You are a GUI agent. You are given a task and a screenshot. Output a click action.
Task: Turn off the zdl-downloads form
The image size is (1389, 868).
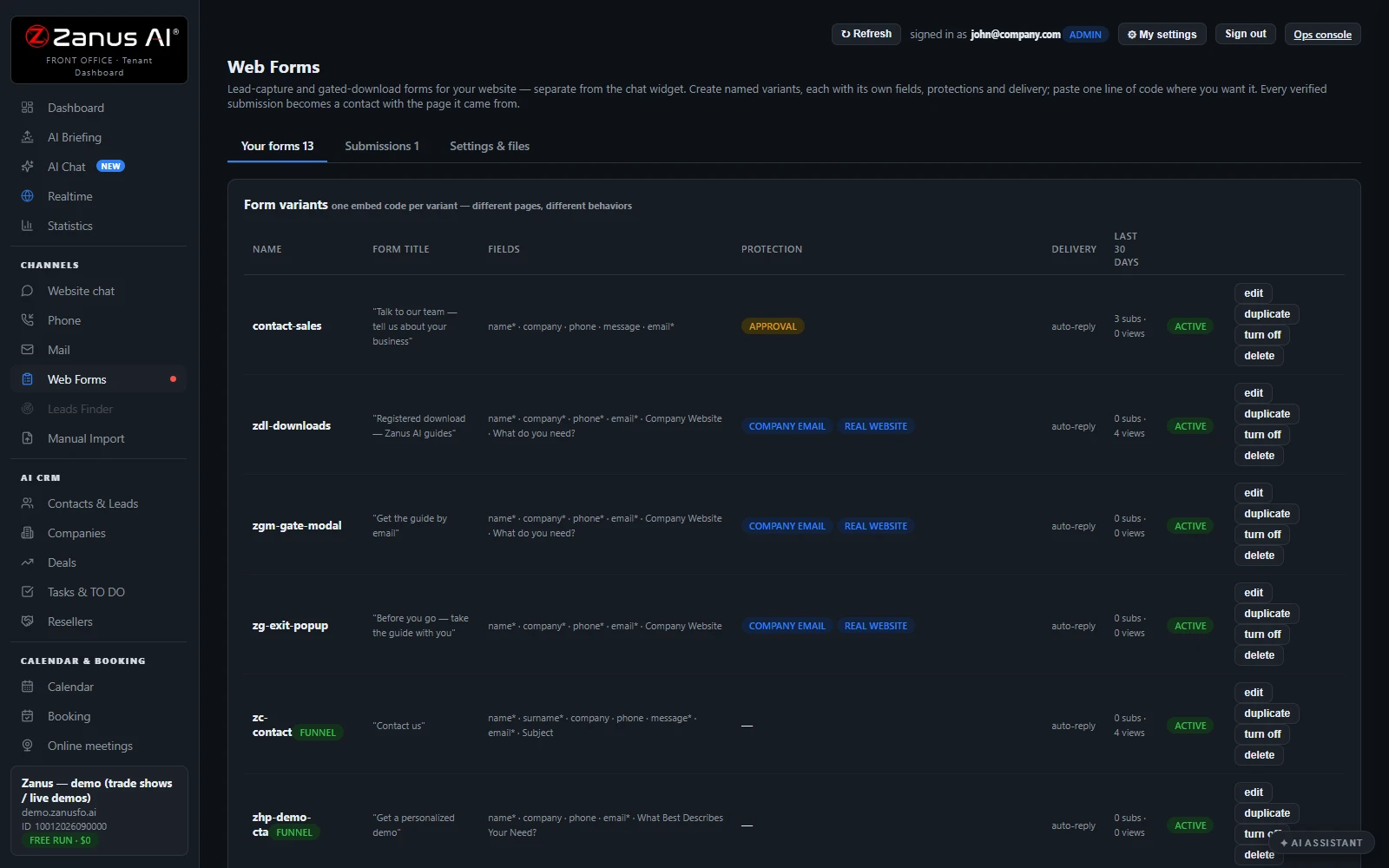pyautogui.click(x=1262, y=435)
